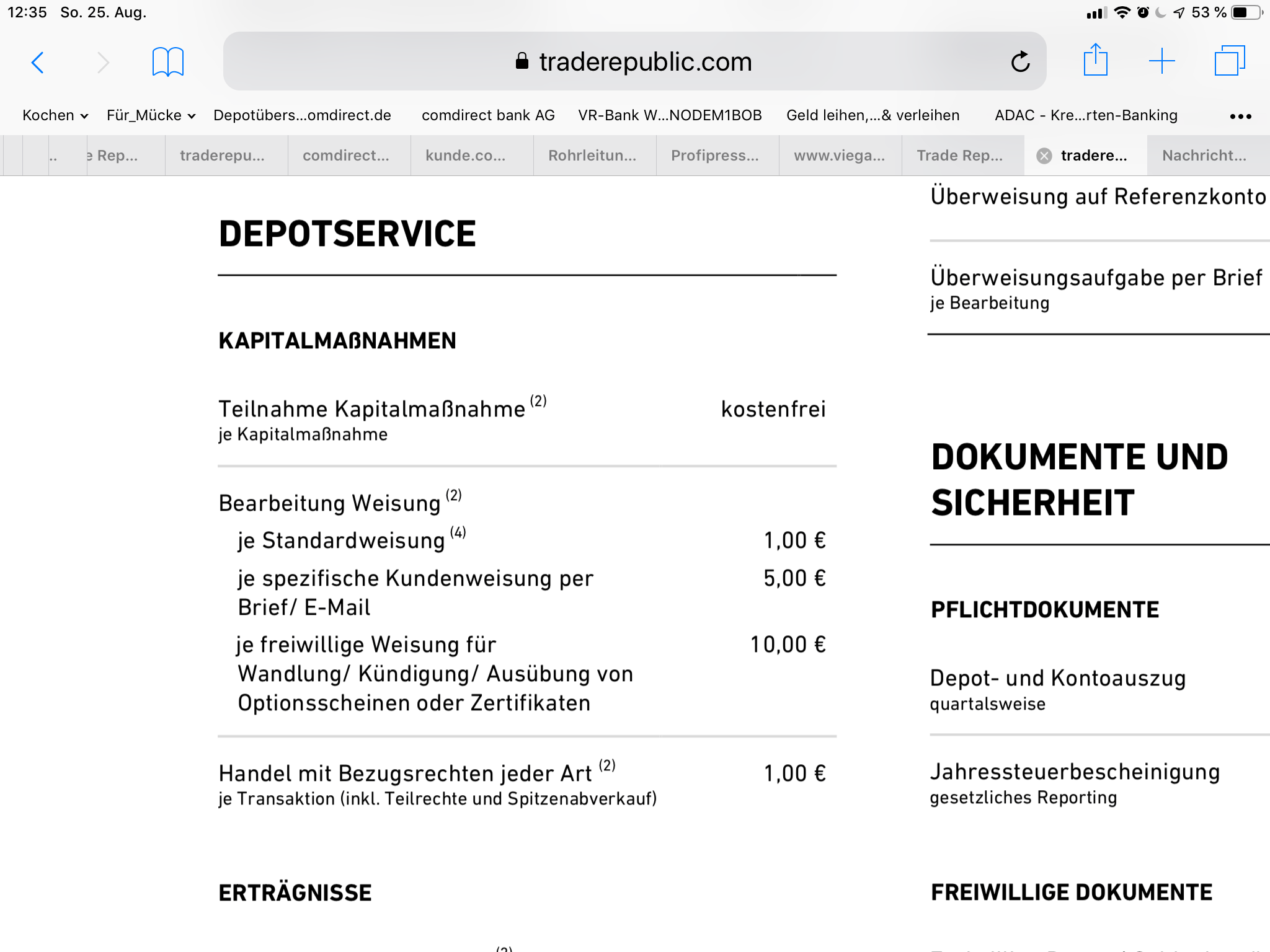1270x952 pixels.
Task: Open more bookmarks via three dots
Action: click(1240, 116)
